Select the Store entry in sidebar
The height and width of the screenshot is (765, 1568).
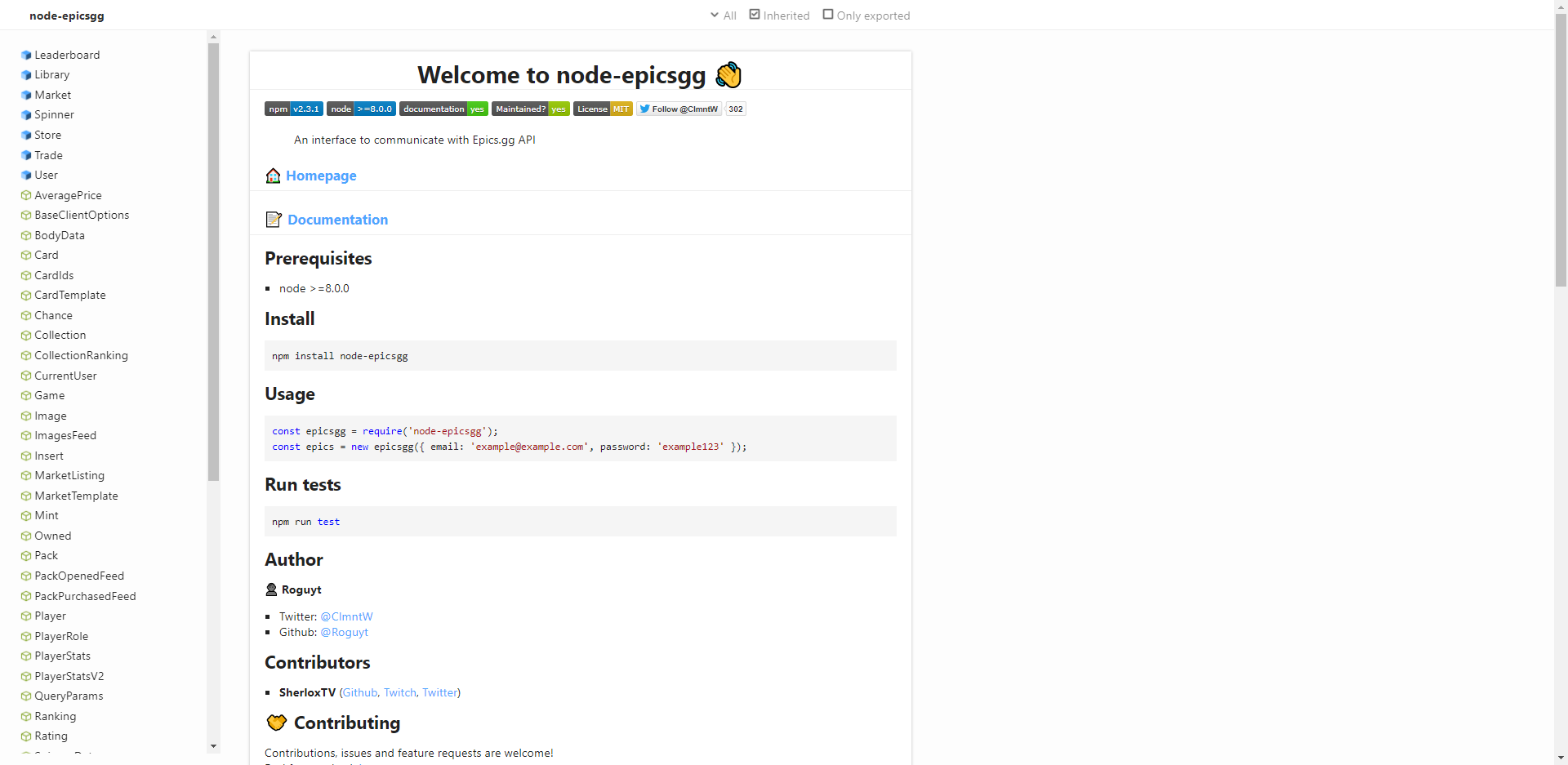[47, 135]
